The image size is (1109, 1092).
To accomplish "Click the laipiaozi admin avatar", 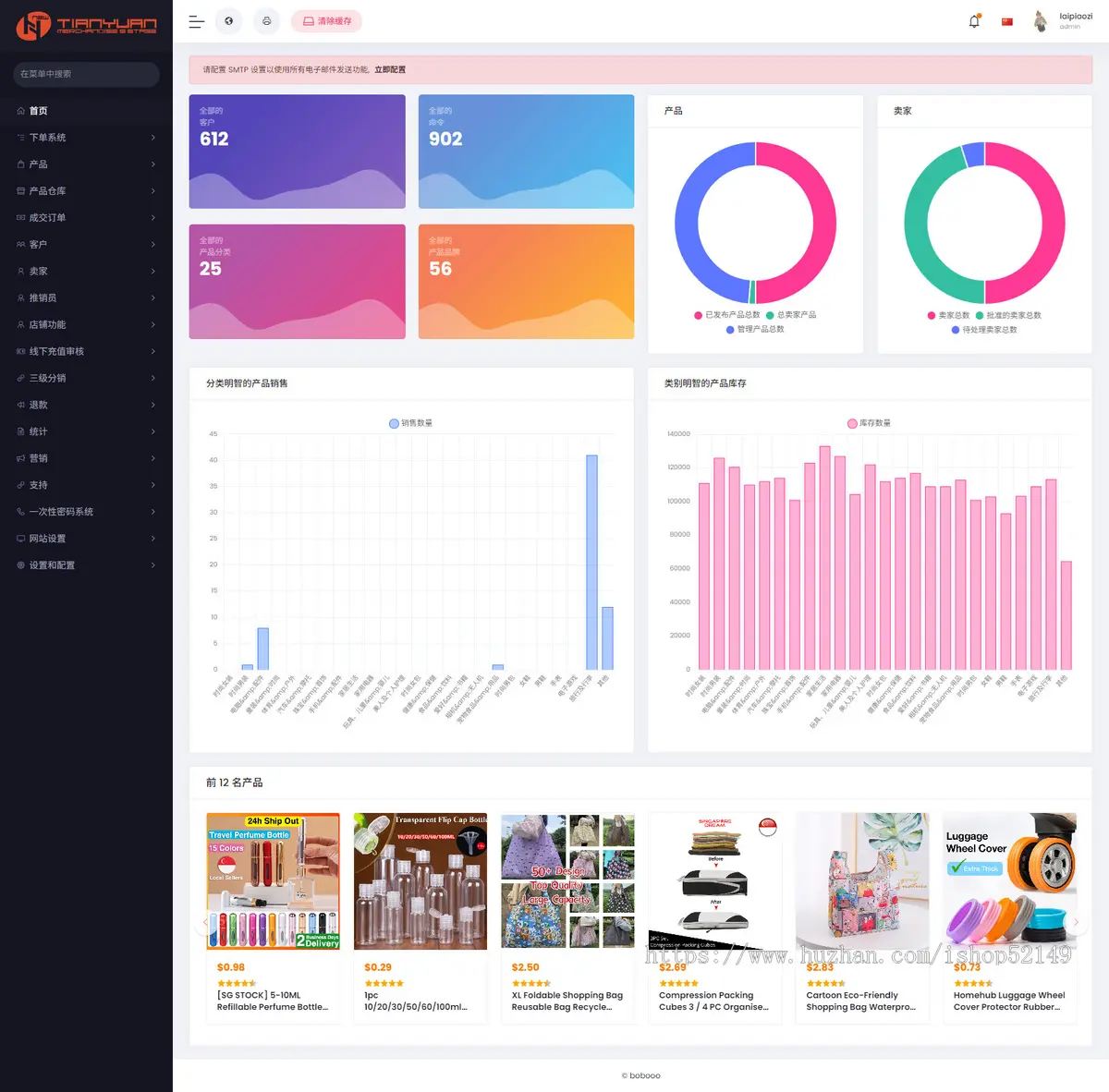I will [x=1041, y=21].
